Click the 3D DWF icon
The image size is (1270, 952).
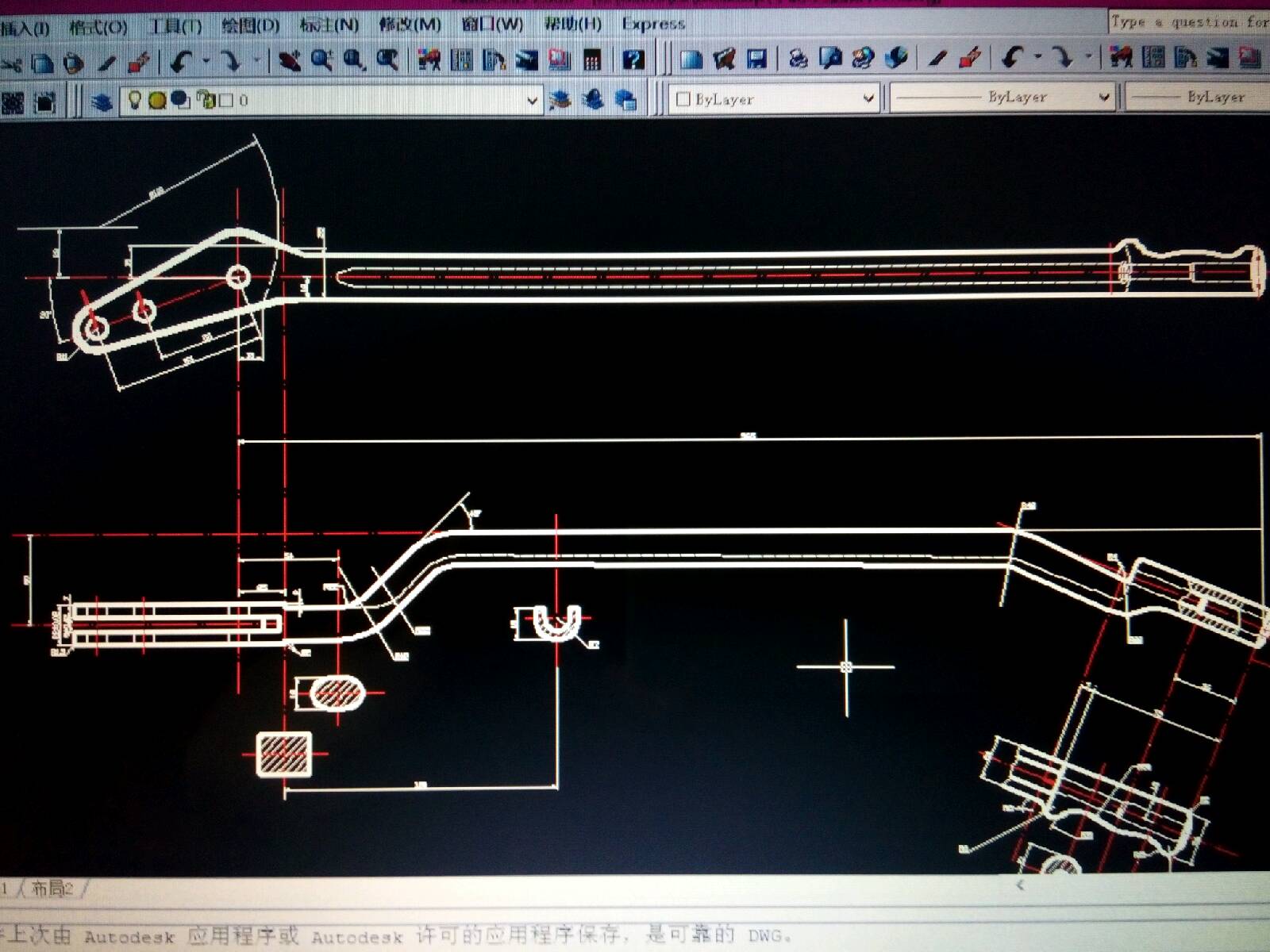[897, 59]
